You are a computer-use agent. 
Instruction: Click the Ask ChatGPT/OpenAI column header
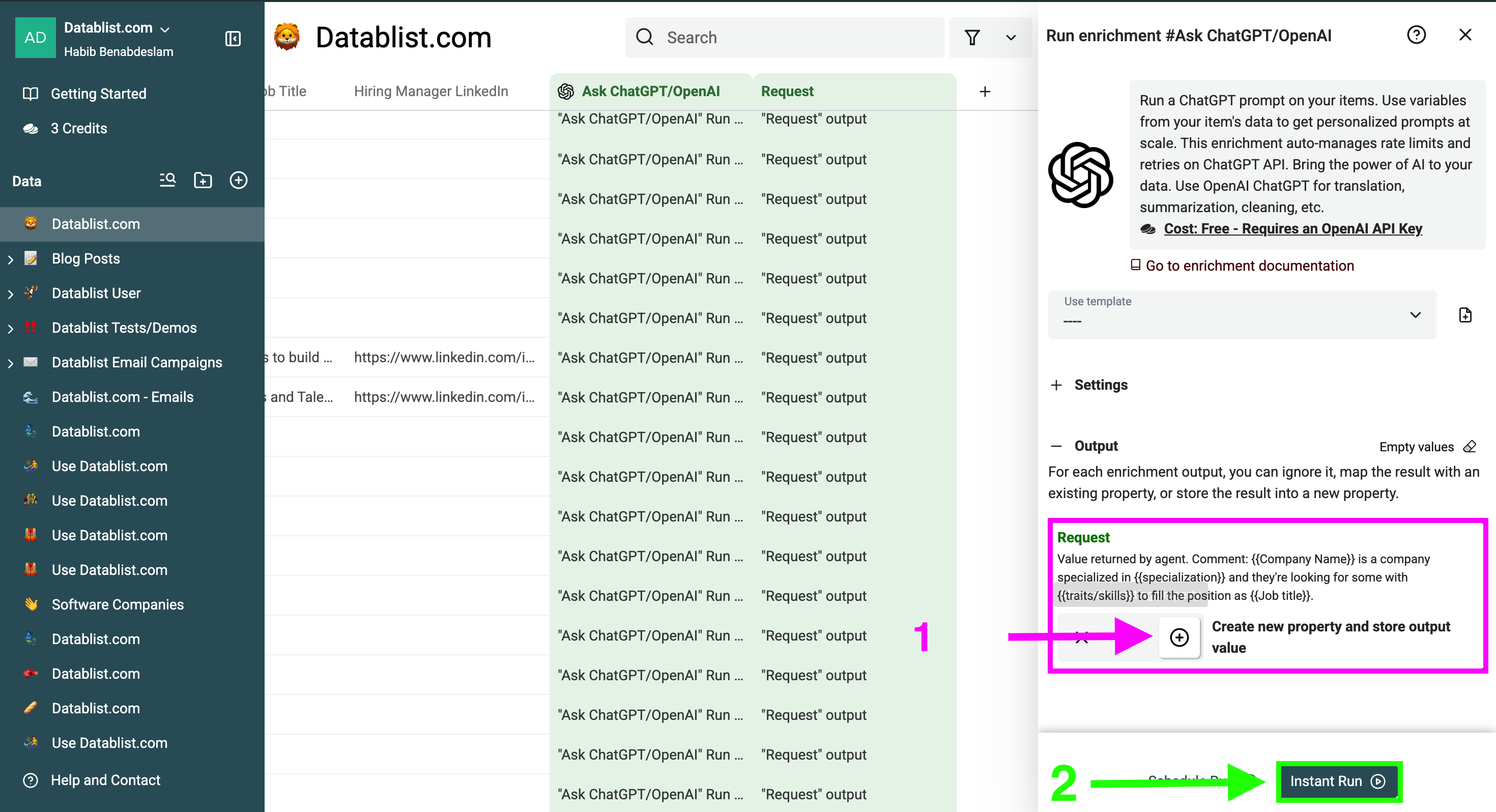click(650, 91)
